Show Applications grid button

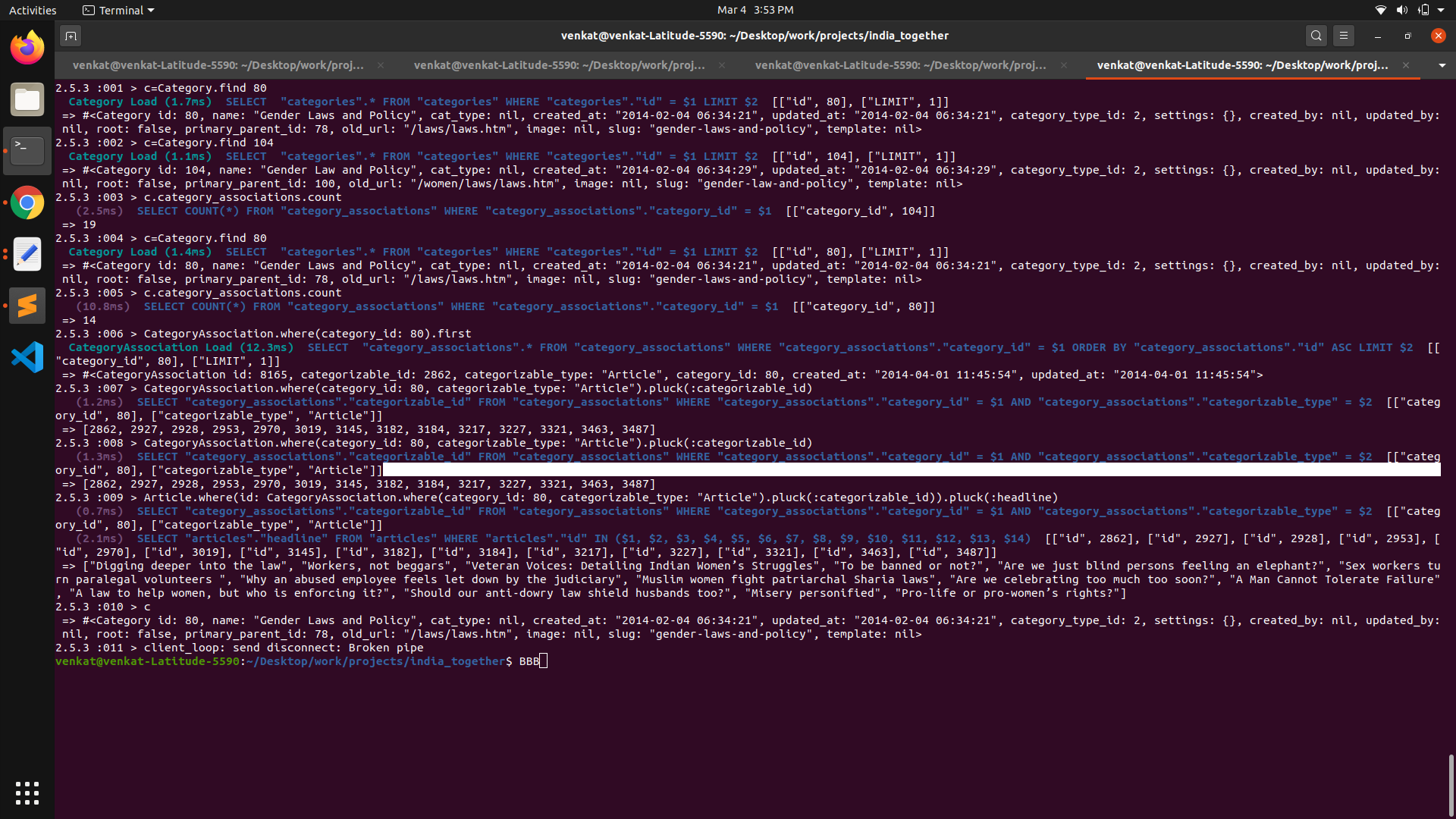point(27,792)
